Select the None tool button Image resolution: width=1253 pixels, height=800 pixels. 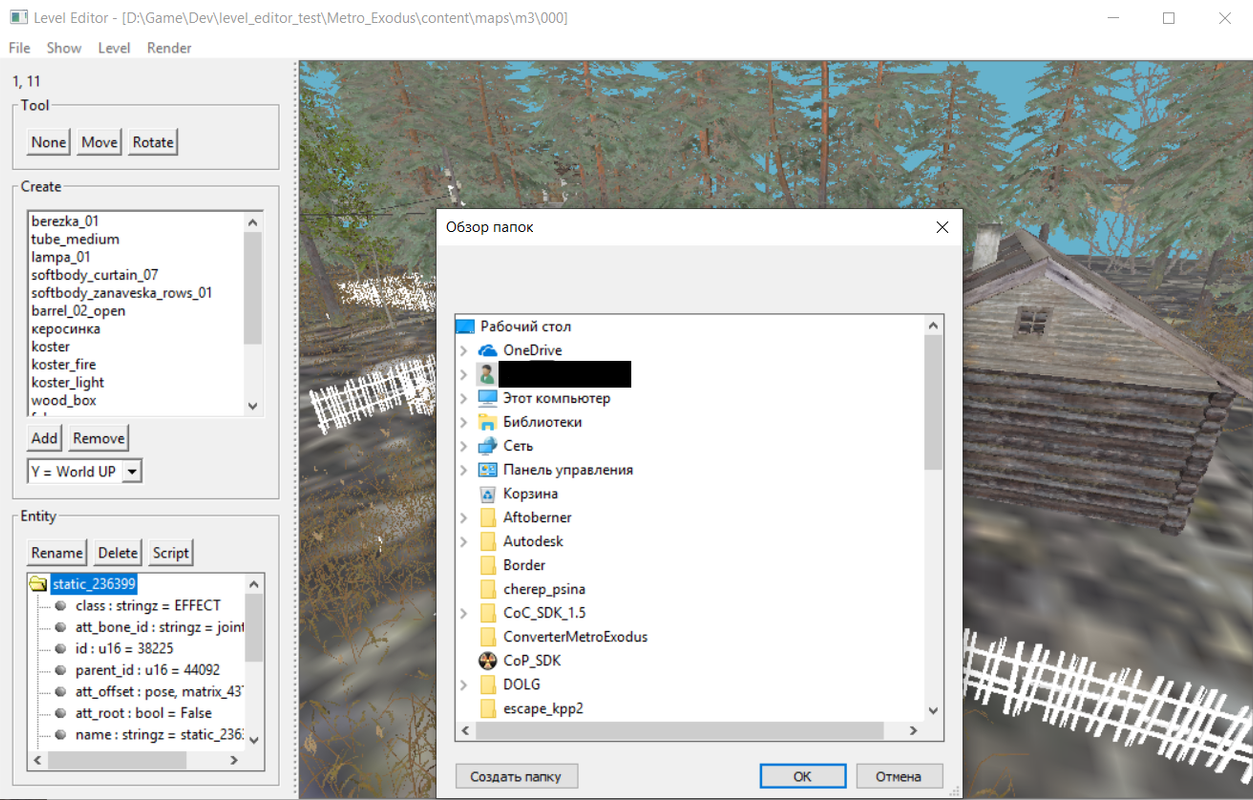(48, 142)
